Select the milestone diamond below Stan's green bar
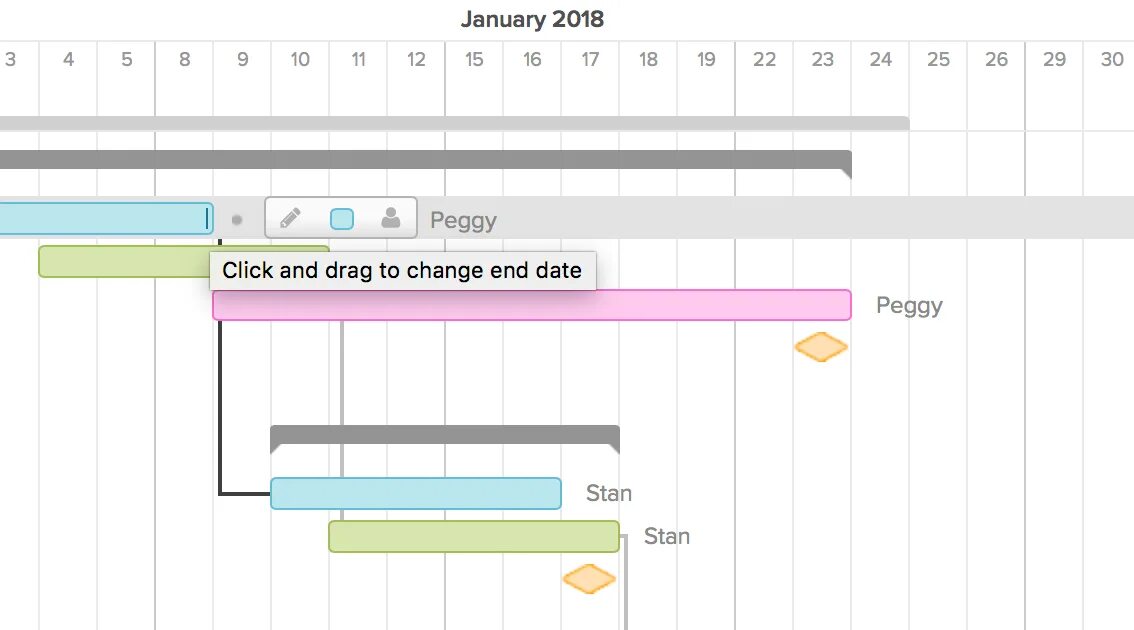Viewport: 1134px width, 630px height. (x=589, y=579)
